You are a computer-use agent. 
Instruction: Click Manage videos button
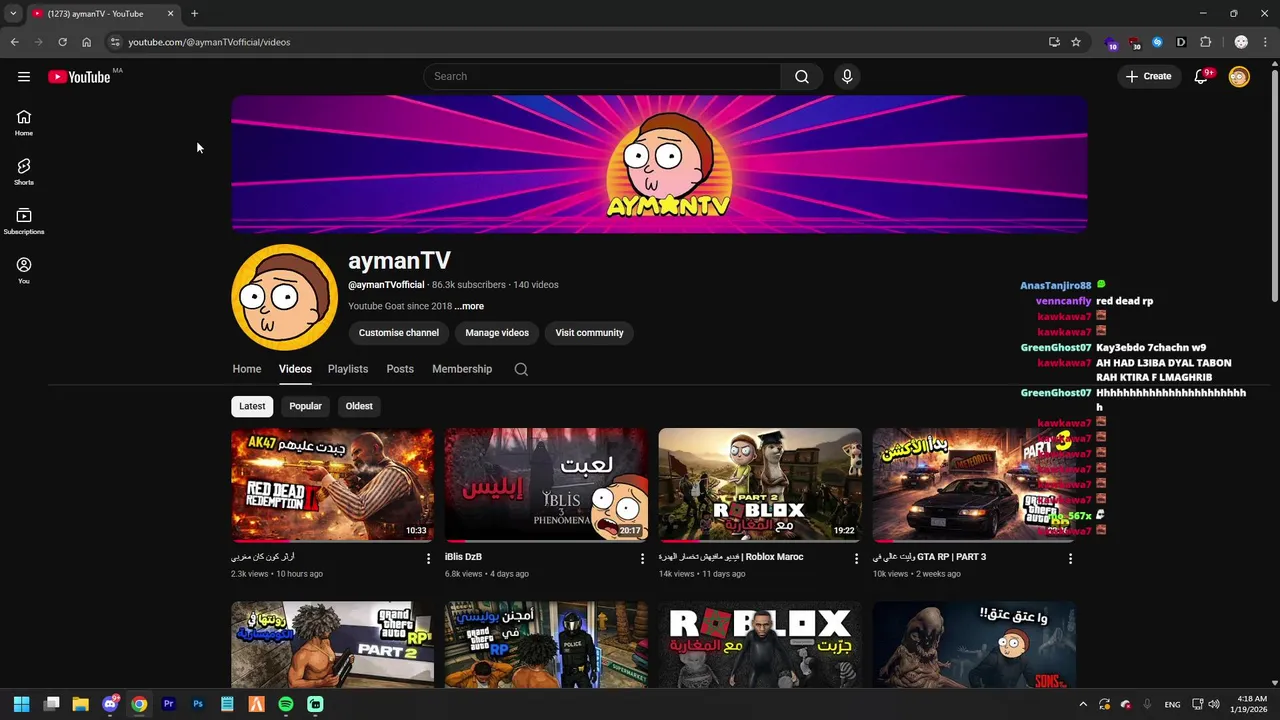pyautogui.click(x=497, y=333)
